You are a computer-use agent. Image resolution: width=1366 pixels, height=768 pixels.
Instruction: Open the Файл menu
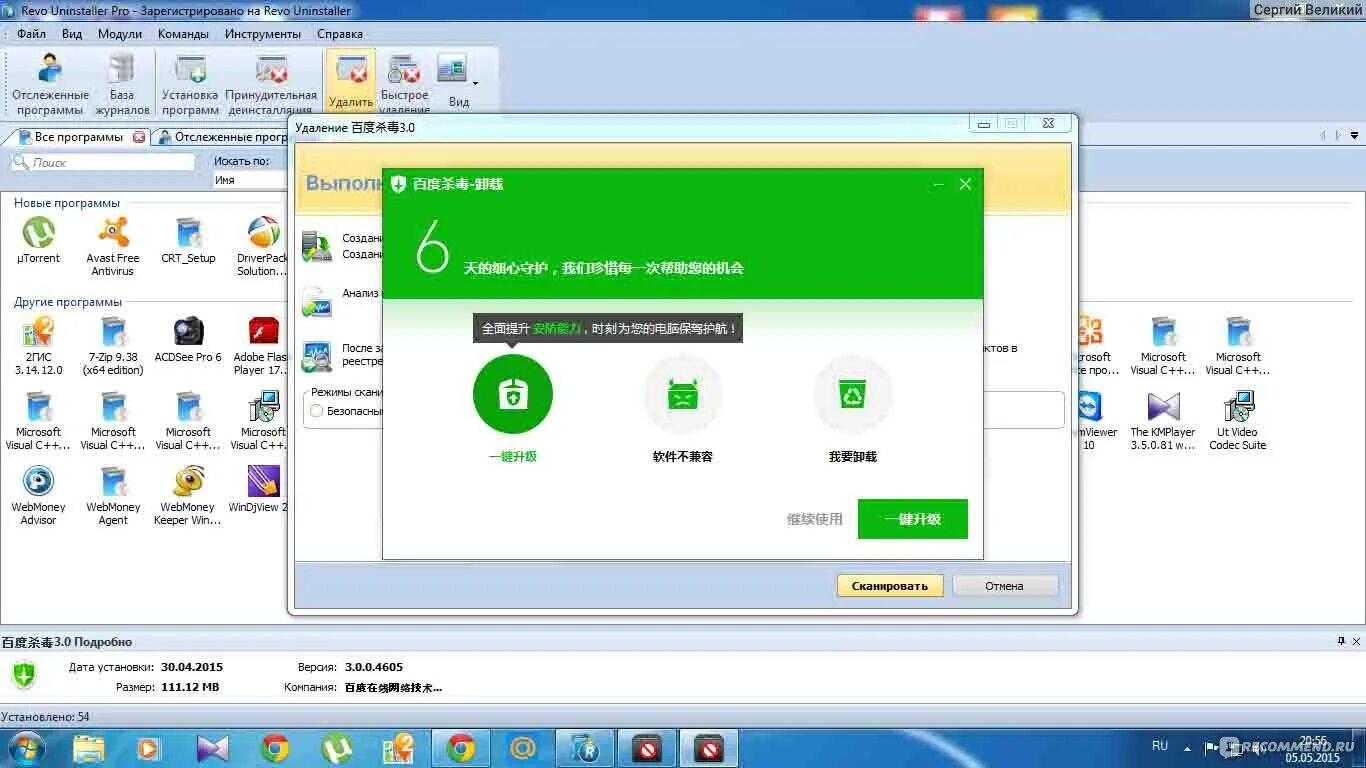click(x=31, y=33)
